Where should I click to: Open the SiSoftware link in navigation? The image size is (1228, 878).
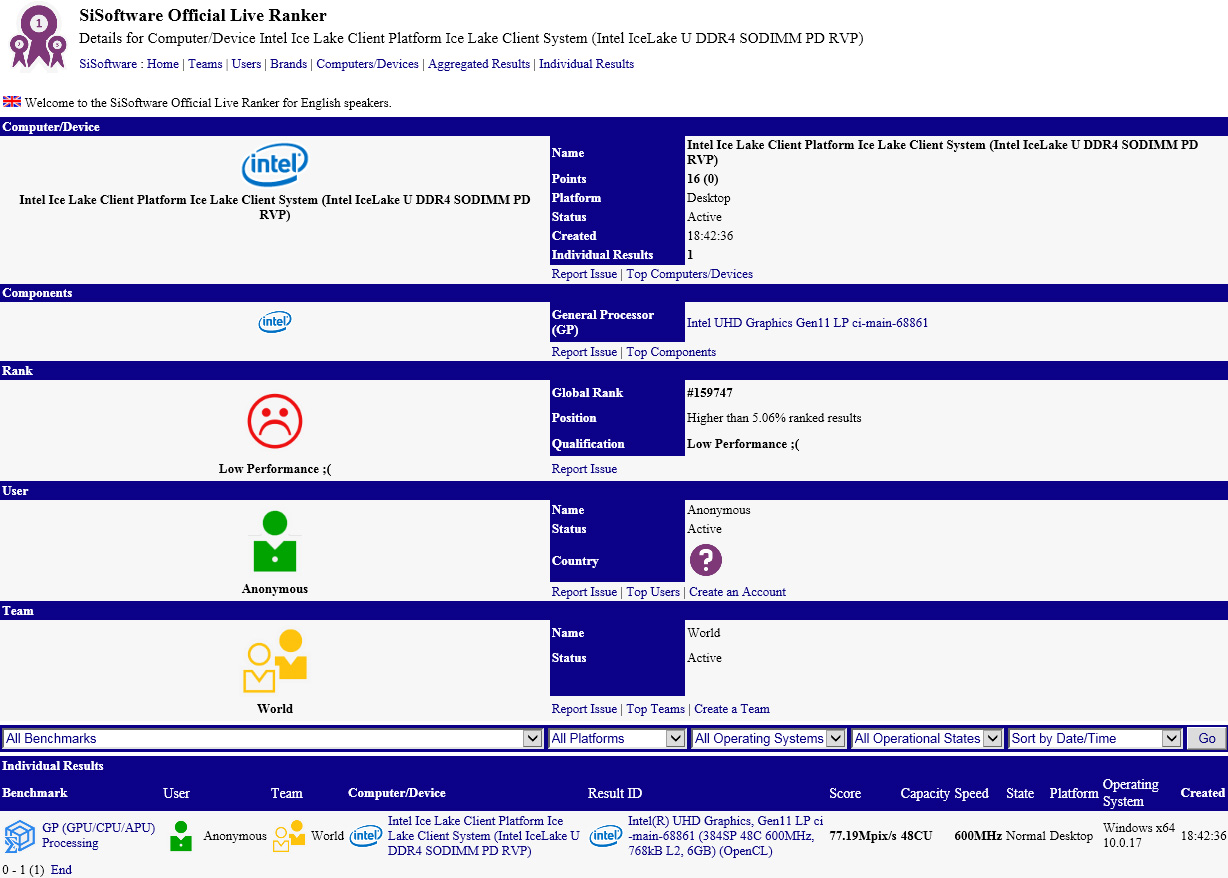coord(108,64)
